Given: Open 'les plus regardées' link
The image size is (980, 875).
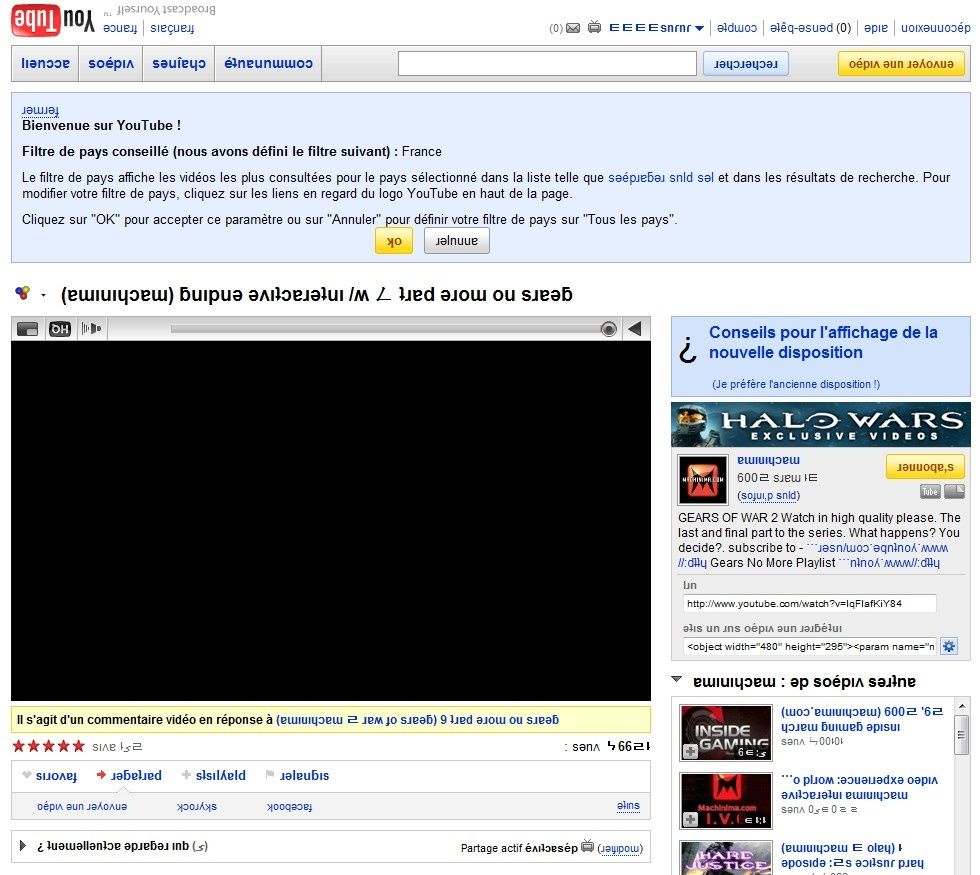Looking at the screenshot, I should [661, 178].
